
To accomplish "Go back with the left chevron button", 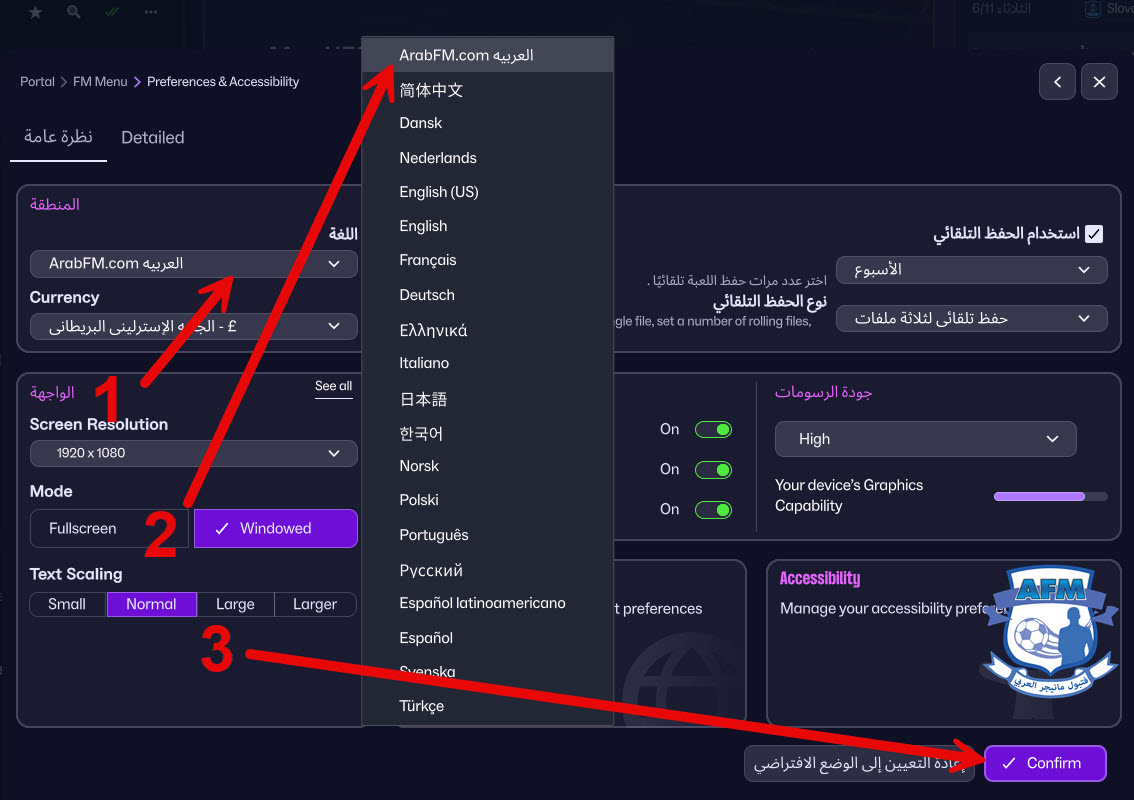I will pyautogui.click(x=1057, y=82).
